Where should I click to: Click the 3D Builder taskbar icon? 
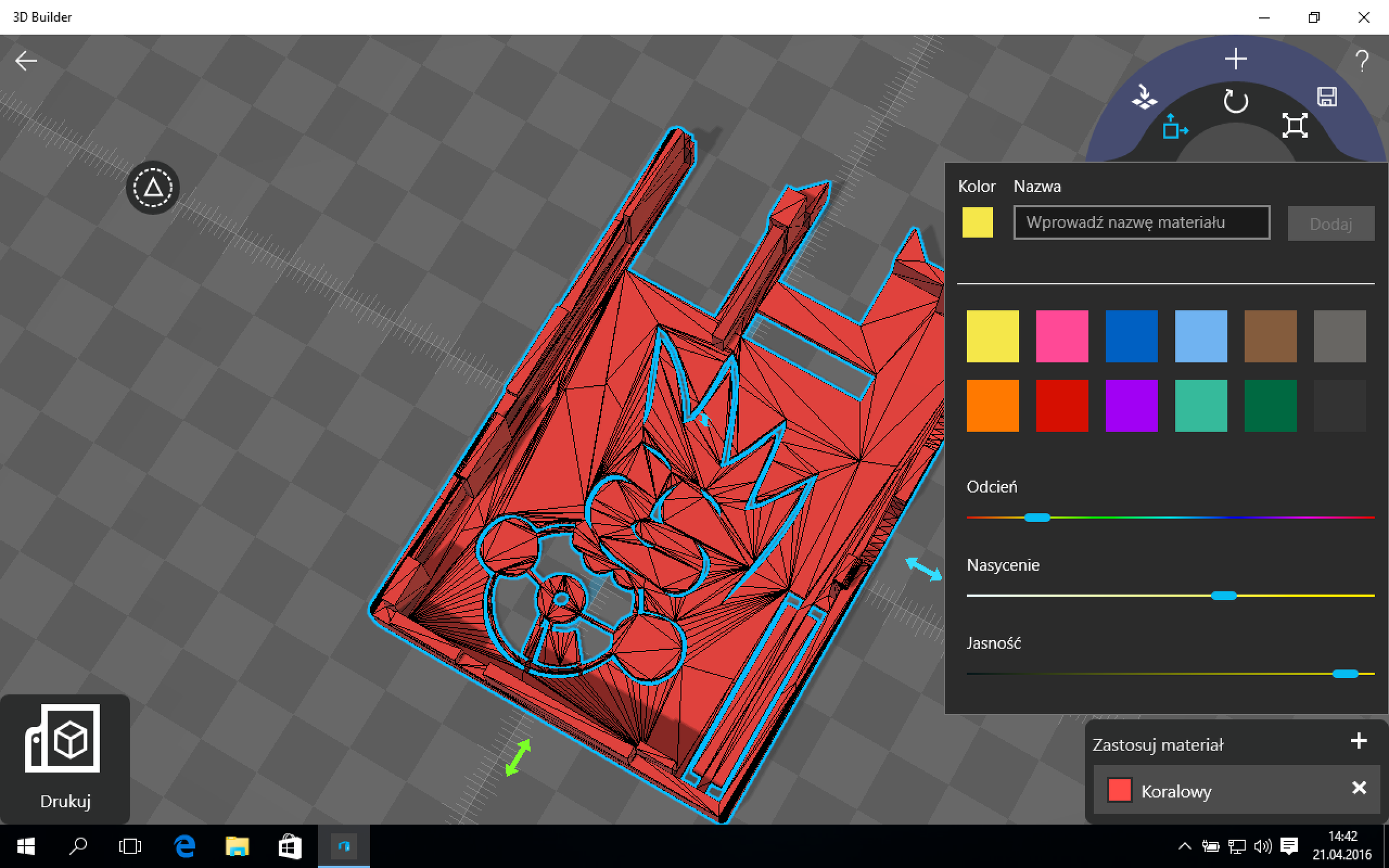point(344,846)
